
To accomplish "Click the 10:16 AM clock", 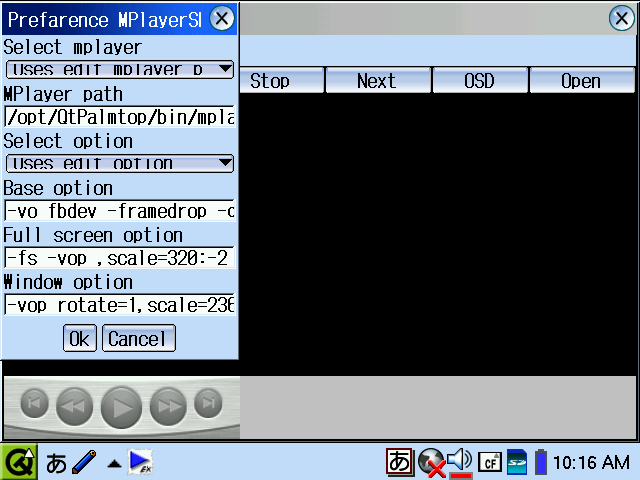I will (x=591, y=463).
